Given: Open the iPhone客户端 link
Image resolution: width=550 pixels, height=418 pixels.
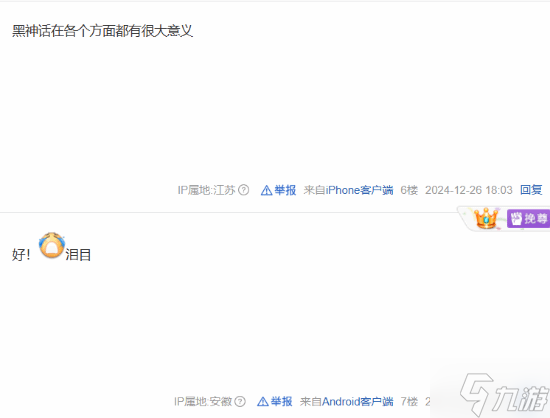Looking at the screenshot, I should point(359,190).
